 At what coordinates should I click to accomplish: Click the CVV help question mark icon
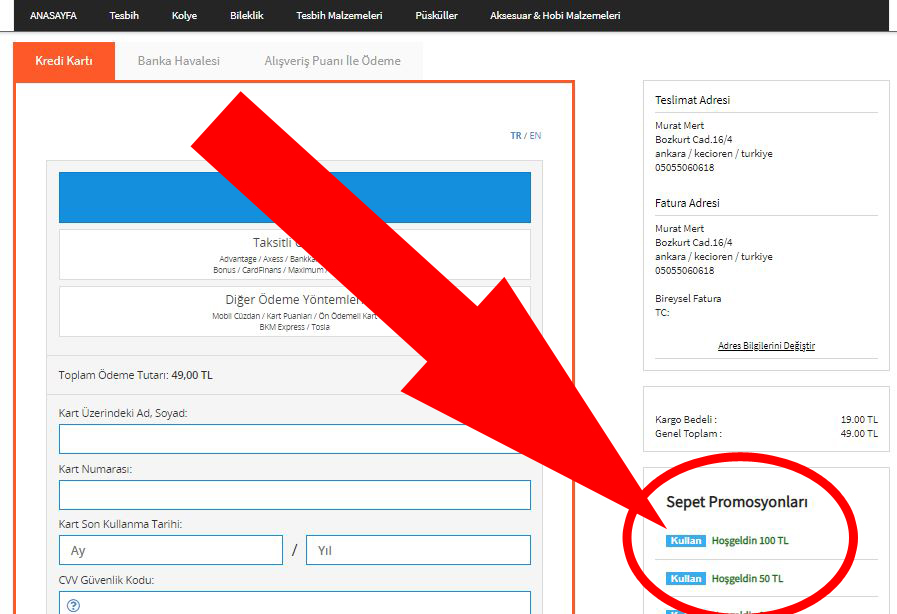pos(73,605)
